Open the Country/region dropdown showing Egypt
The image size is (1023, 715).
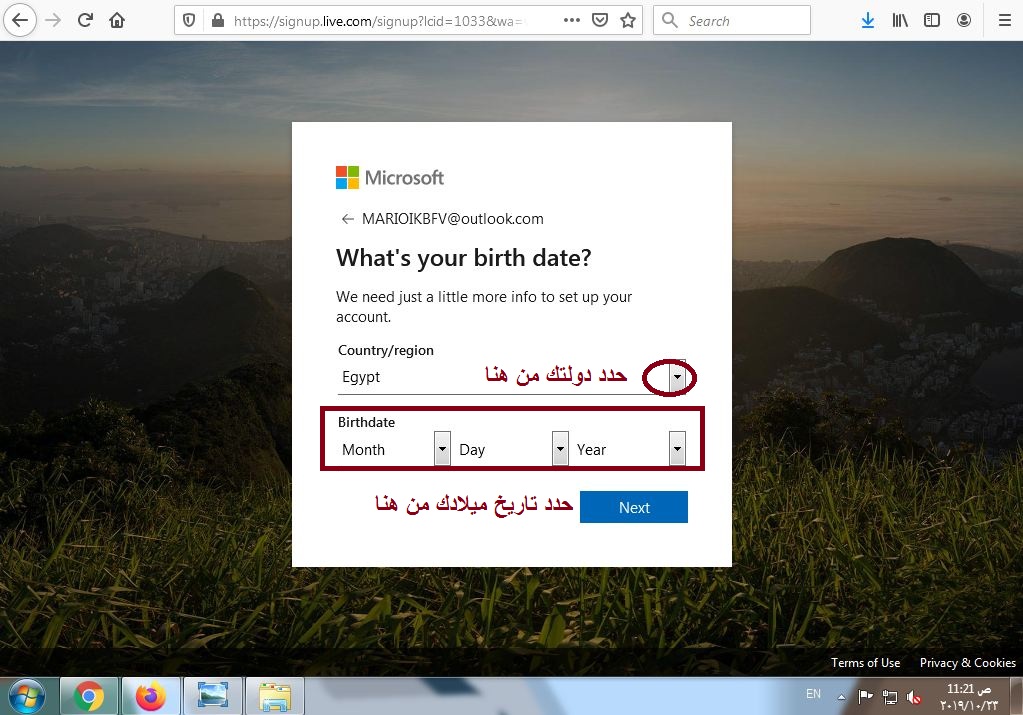point(676,377)
